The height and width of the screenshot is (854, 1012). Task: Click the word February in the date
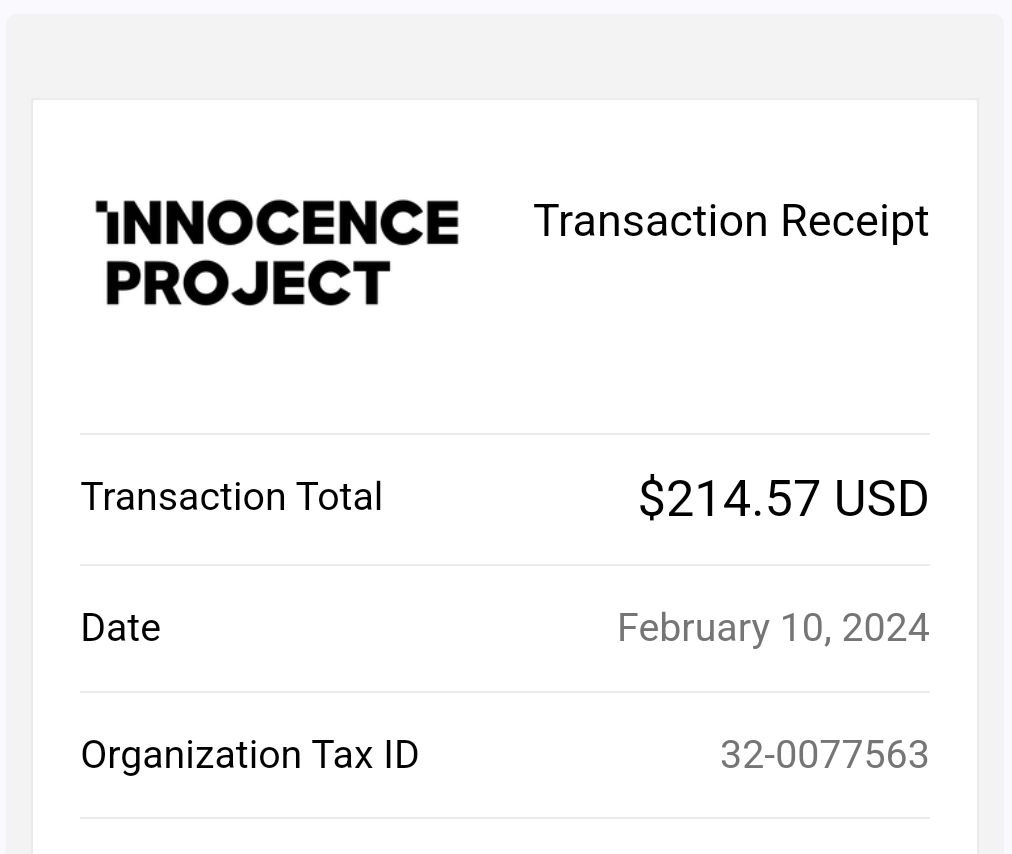[x=694, y=628]
